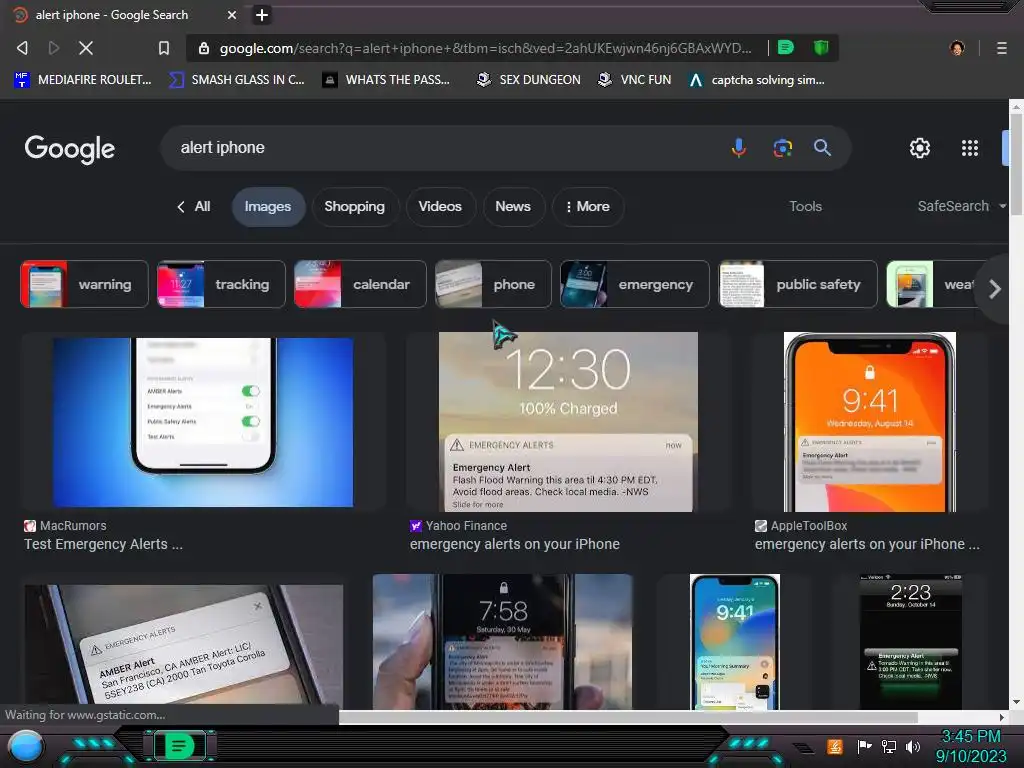1024x768 pixels.
Task: Filter images by phone chip
Action: (494, 284)
